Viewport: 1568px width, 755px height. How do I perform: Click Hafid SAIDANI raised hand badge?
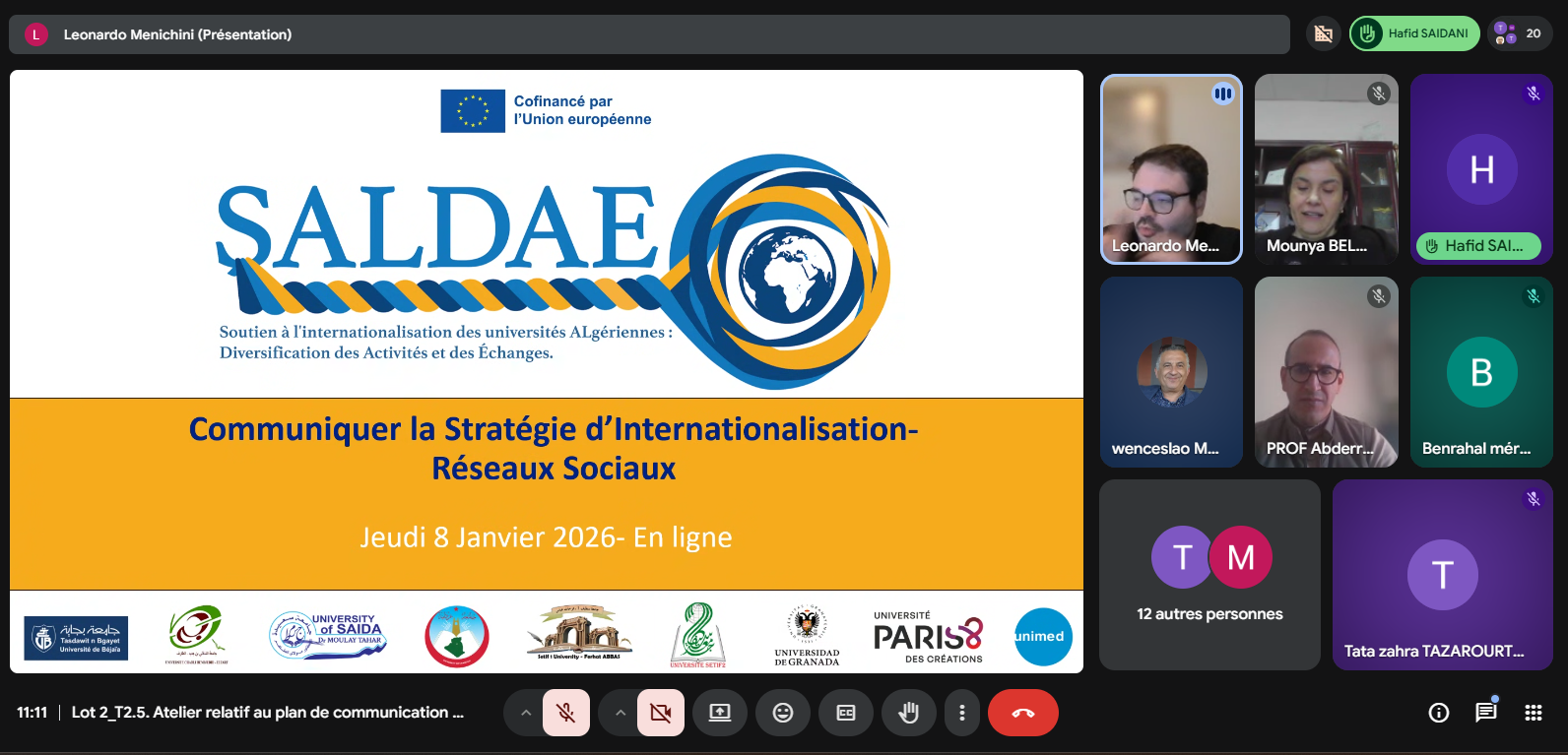(x=1414, y=33)
